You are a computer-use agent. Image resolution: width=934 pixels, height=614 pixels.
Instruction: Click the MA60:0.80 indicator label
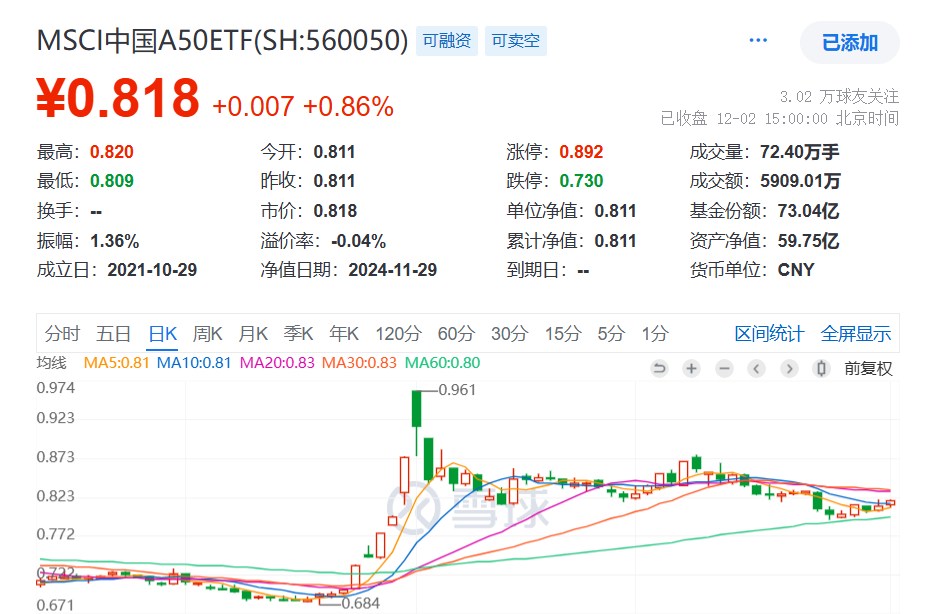442,363
